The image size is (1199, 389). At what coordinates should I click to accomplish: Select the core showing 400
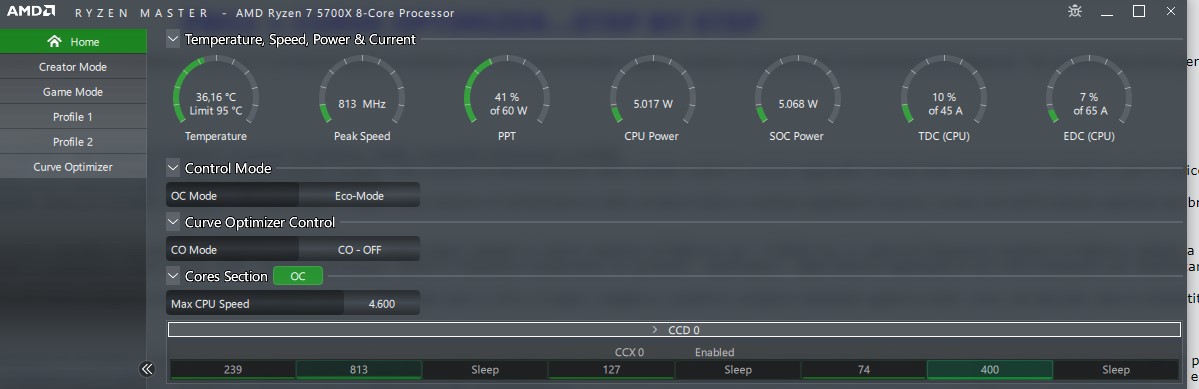[990, 370]
